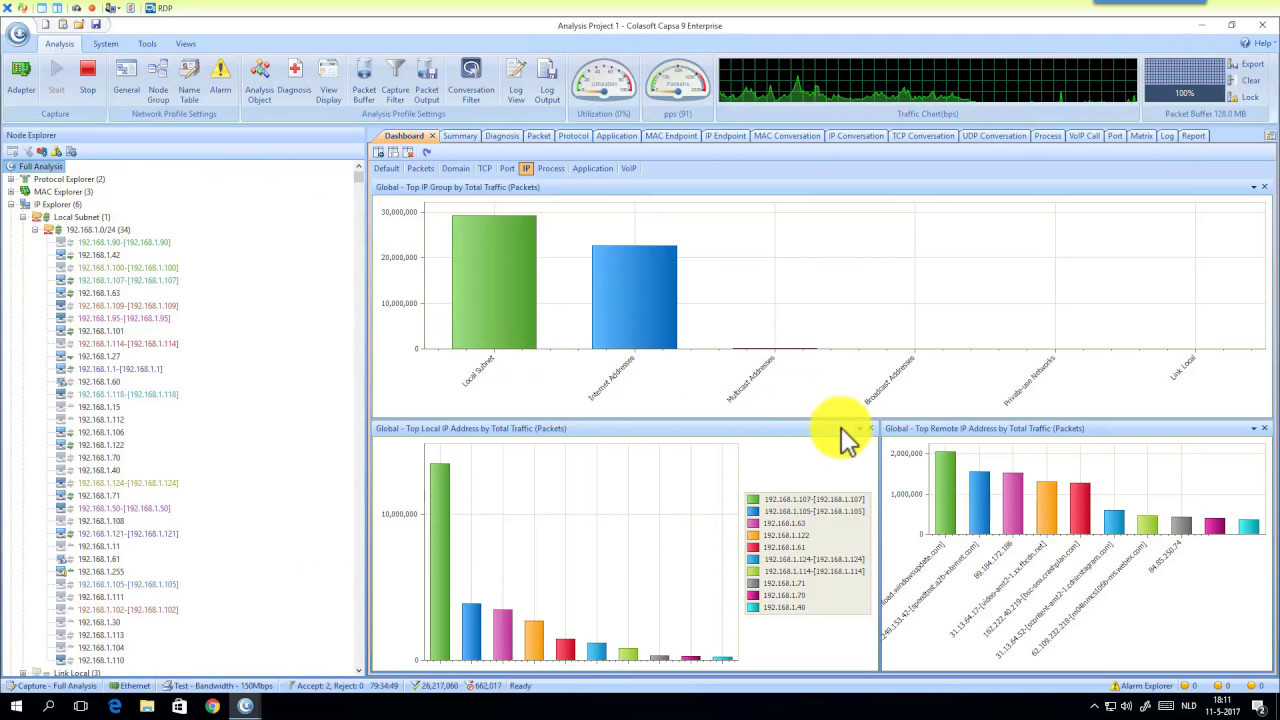Collapse the IP Explorer tree node

(x=11, y=204)
